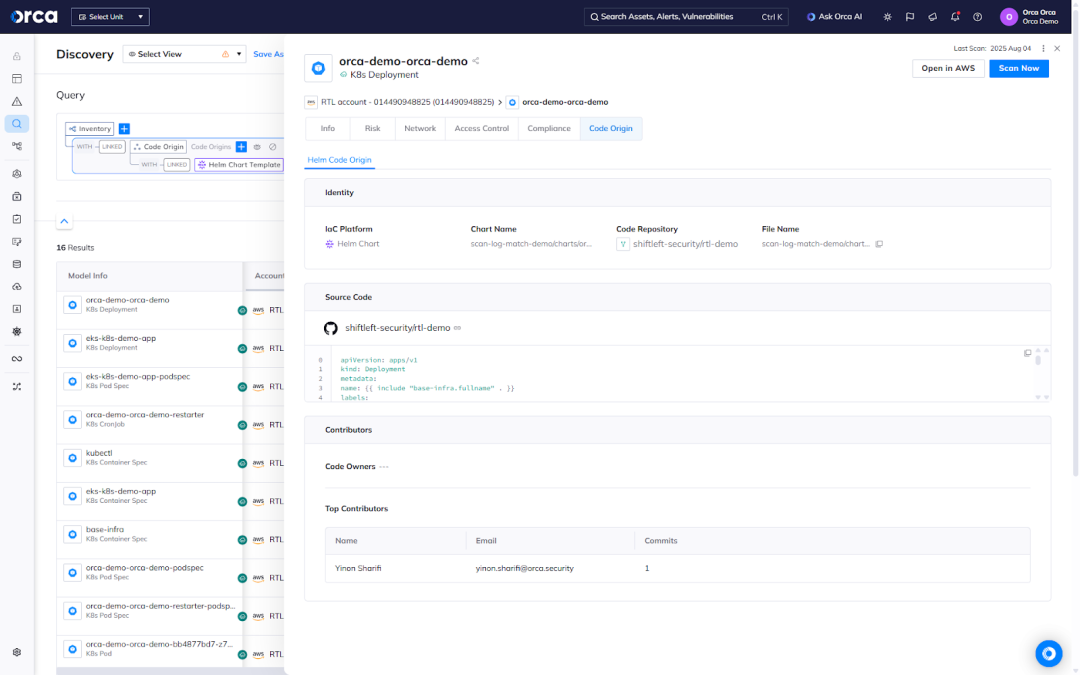1080x675 pixels.
Task: Open the alerts triangle icon in sidebar
Action: [x=17, y=101]
